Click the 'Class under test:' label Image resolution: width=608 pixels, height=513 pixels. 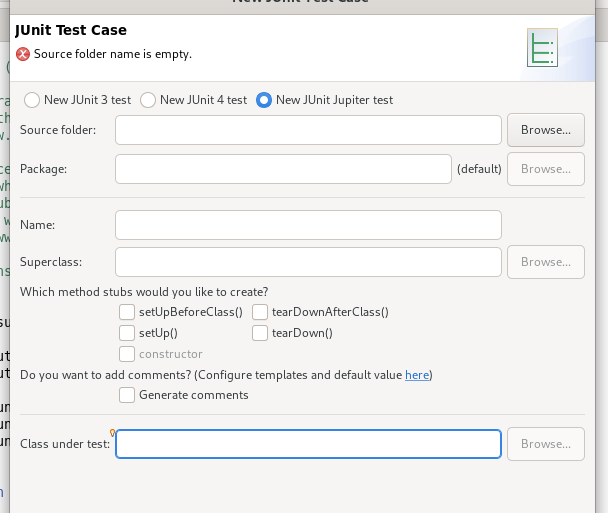pyautogui.click(x=65, y=444)
